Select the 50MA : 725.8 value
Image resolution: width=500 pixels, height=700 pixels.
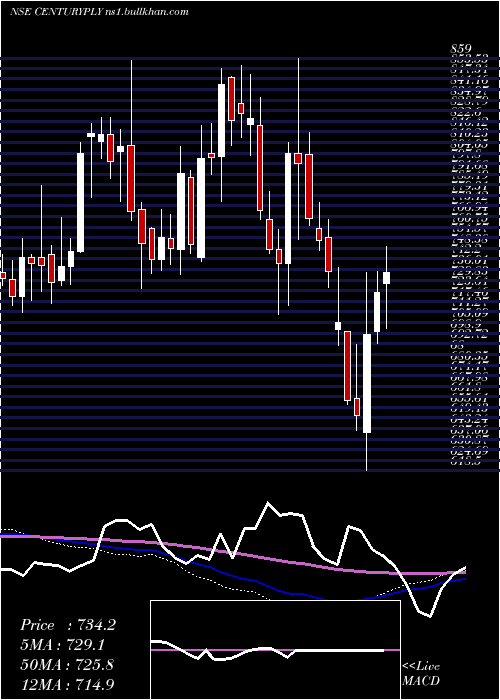[67, 664]
